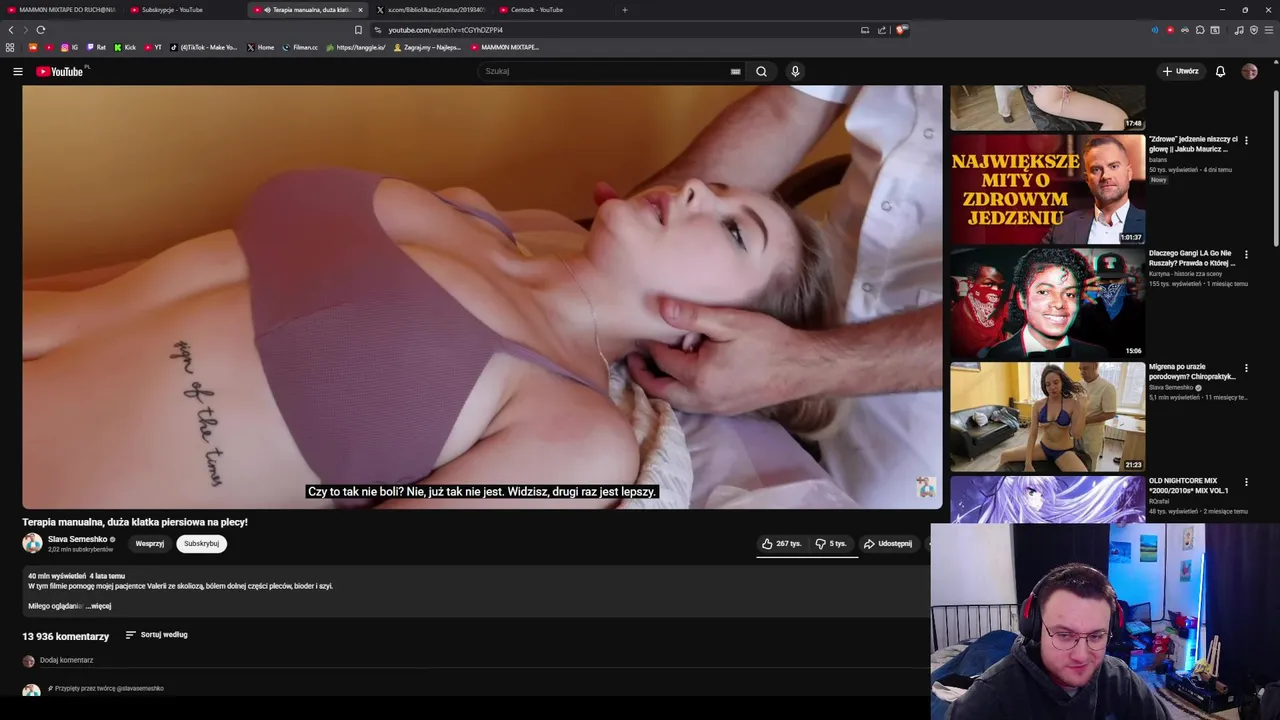The height and width of the screenshot is (720, 1280).
Task: Switch to Subskrypcje - YouTube tab
Action: point(184,10)
